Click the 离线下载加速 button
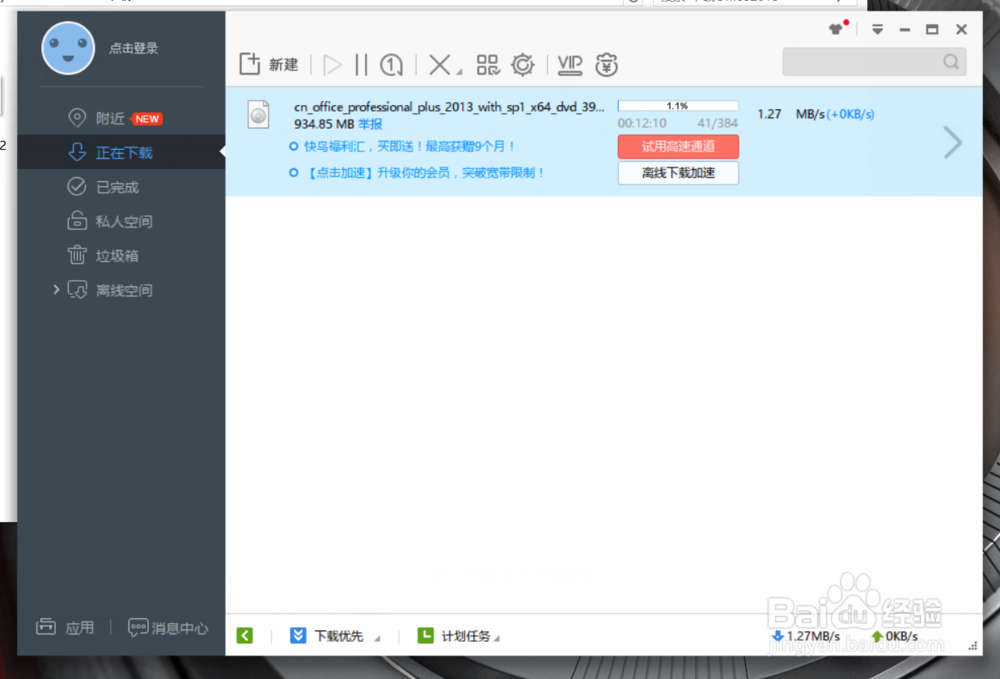The image size is (1000, 679). pos(678,173)
